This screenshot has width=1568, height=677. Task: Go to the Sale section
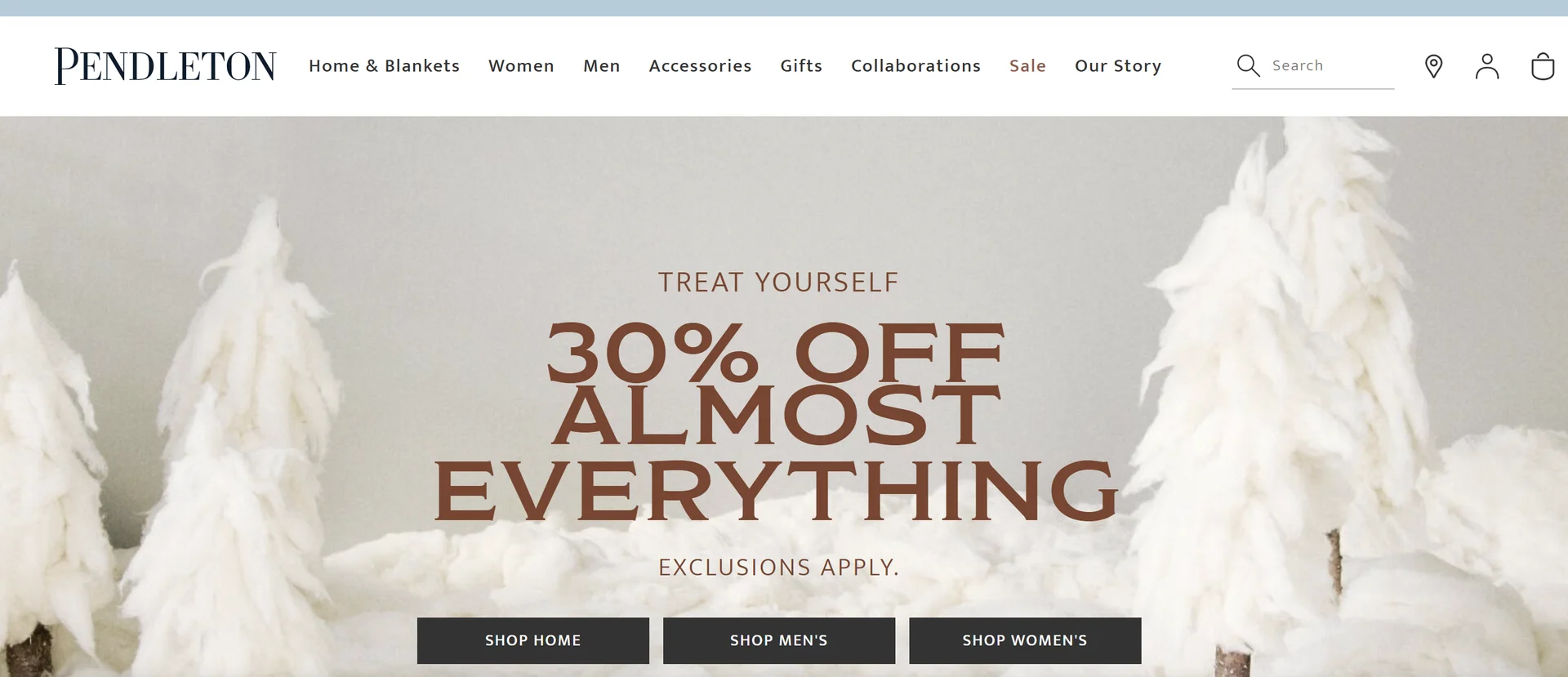click(x=1027, y=65)
